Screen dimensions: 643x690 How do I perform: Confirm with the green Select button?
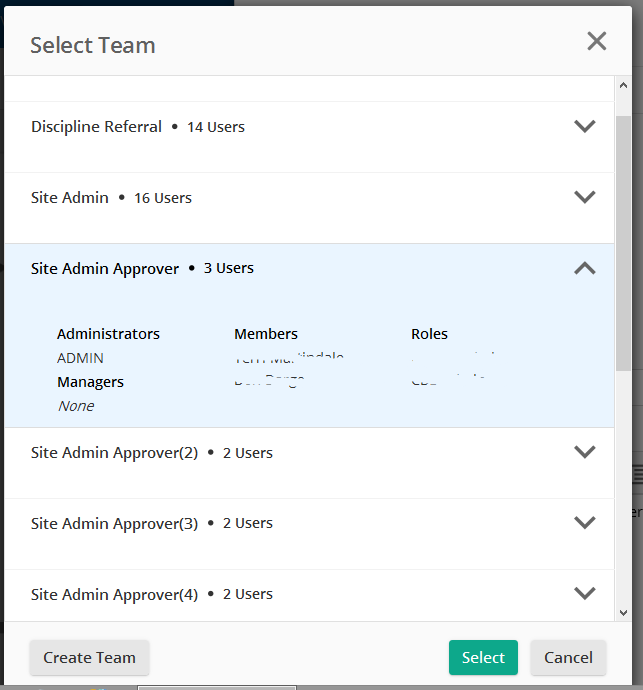click(483, 657)
